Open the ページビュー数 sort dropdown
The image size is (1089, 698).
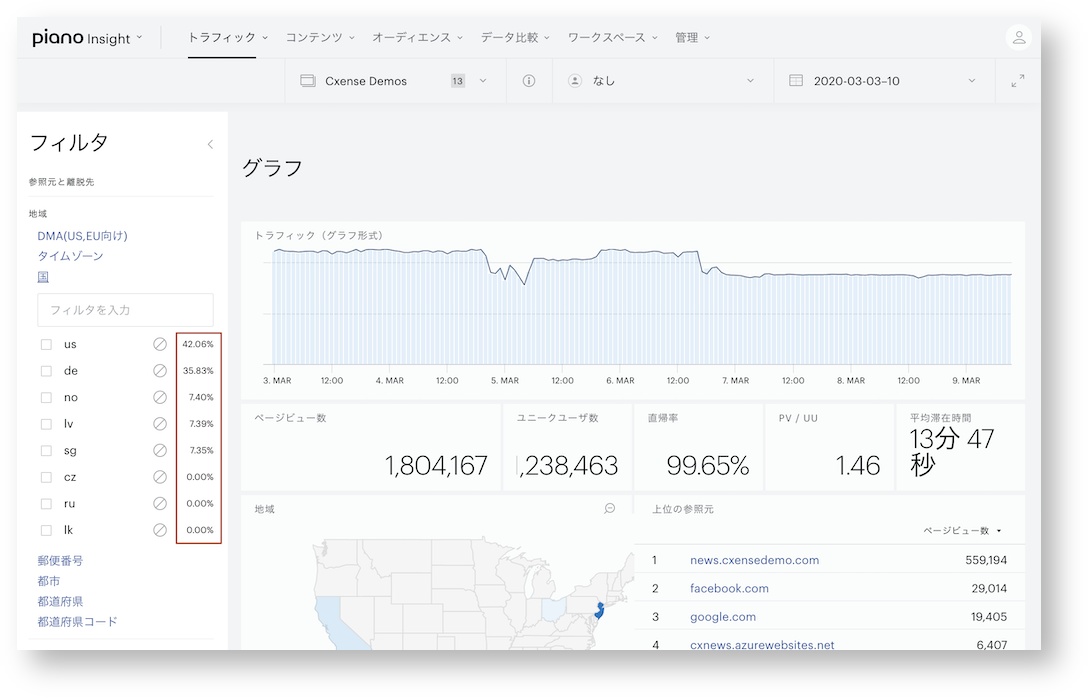tap(962, 531)
